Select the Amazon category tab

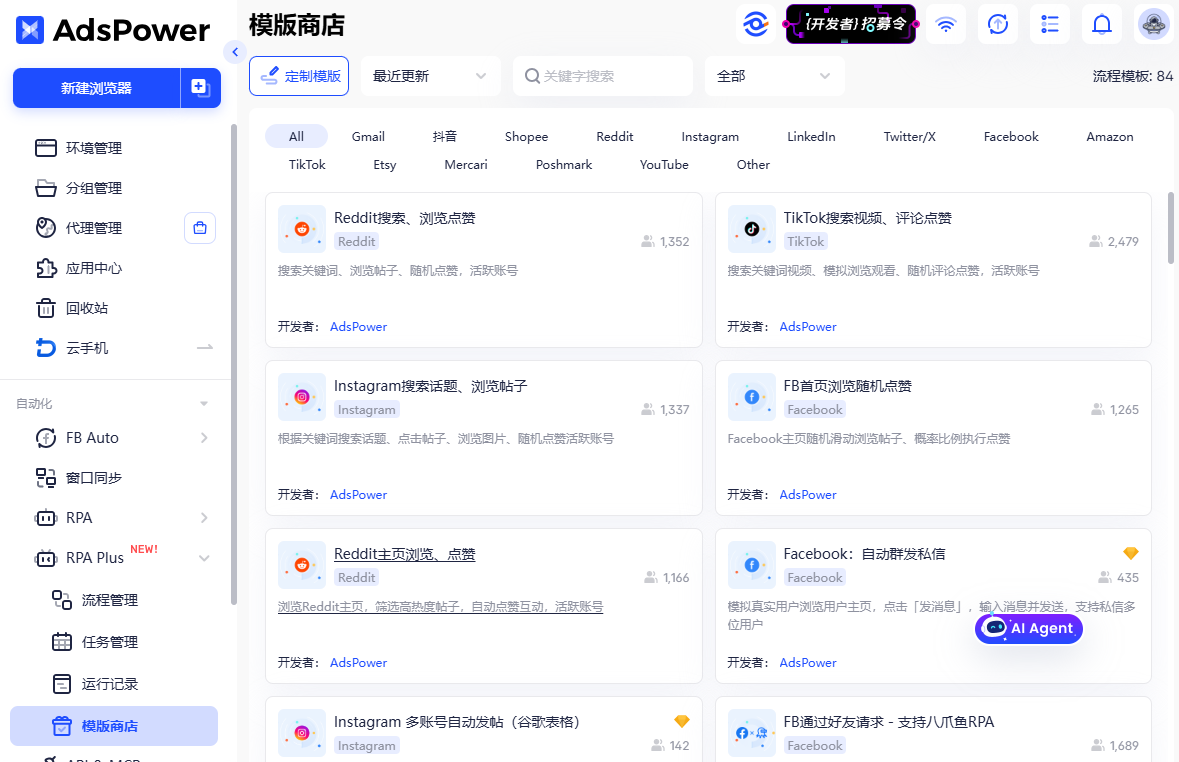[x=1109, y=136]
